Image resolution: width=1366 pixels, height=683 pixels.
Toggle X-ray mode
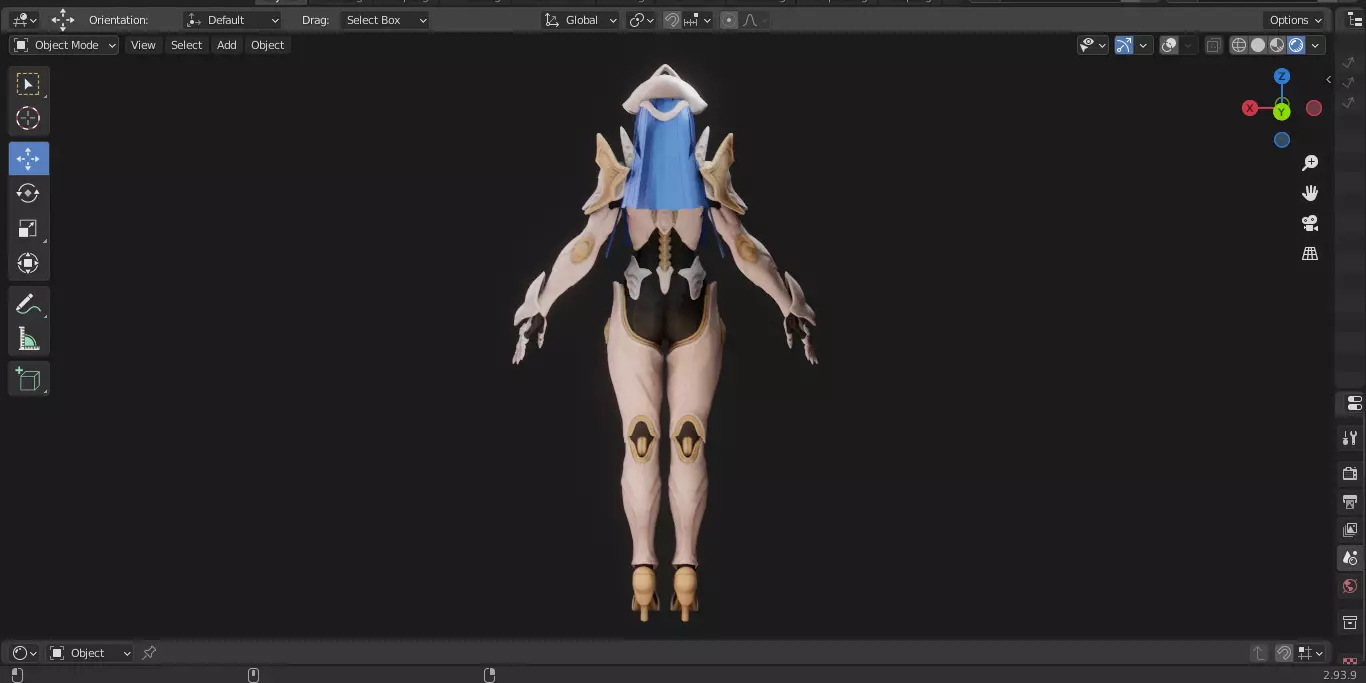click(1213, 45)
